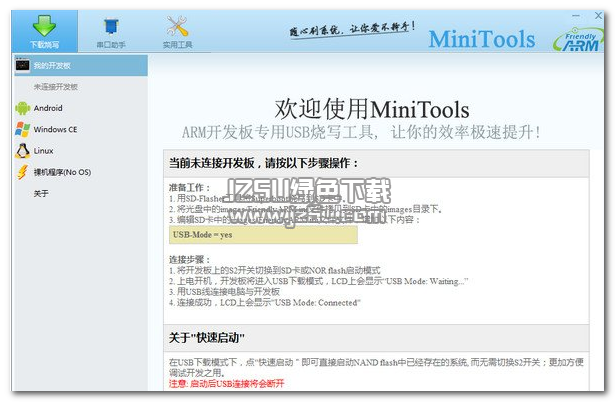Click the Windows CE flag icon
Viewport: 615px width, 402px height.
[x=23, y=129]
